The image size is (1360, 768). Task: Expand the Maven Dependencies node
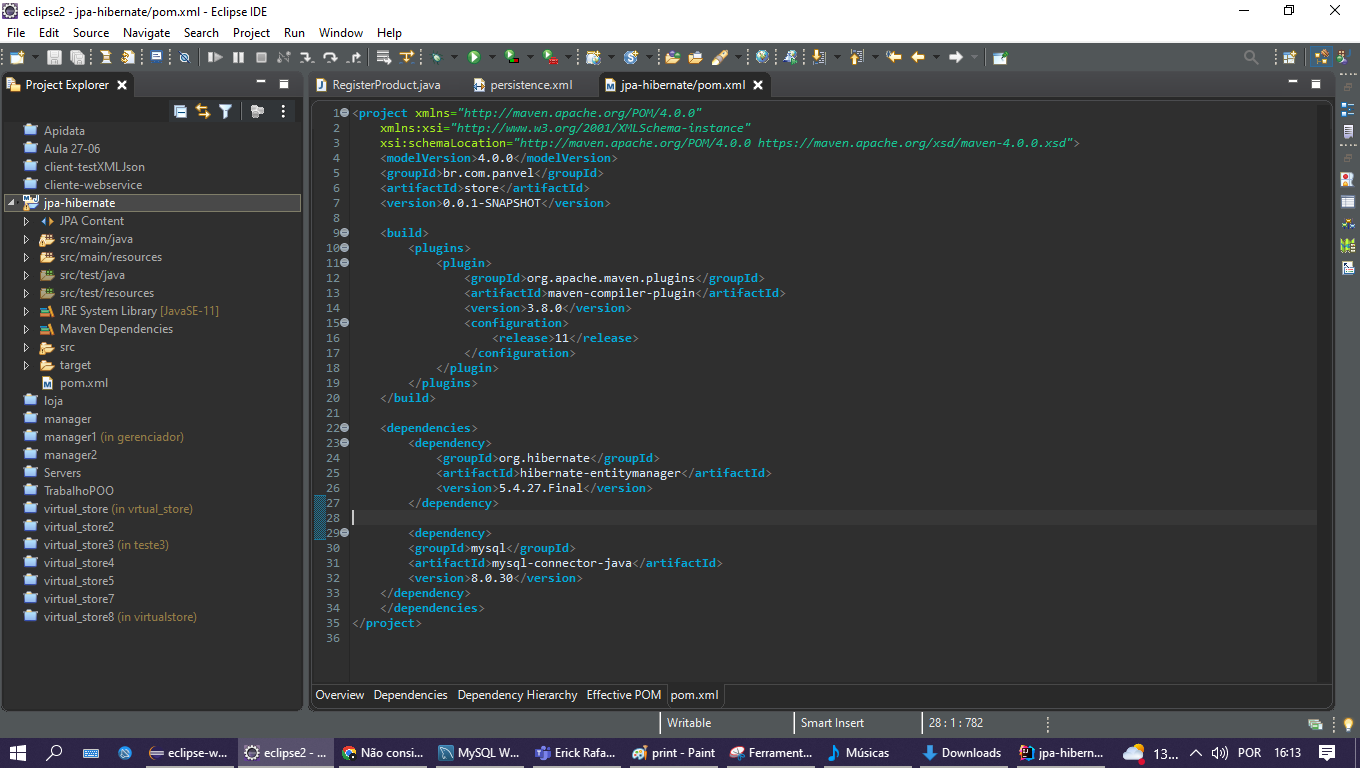[x=27, y=329]
